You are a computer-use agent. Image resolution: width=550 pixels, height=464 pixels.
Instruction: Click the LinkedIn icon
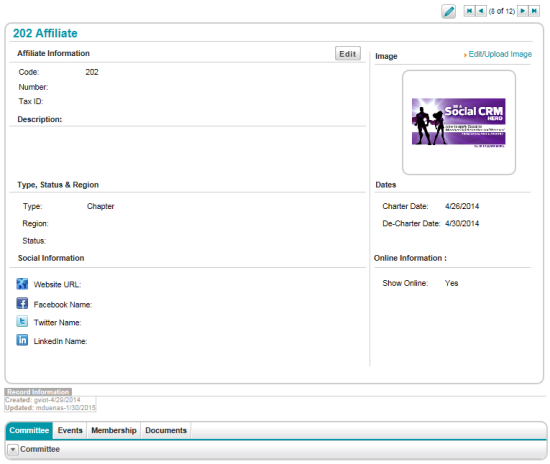22,340
